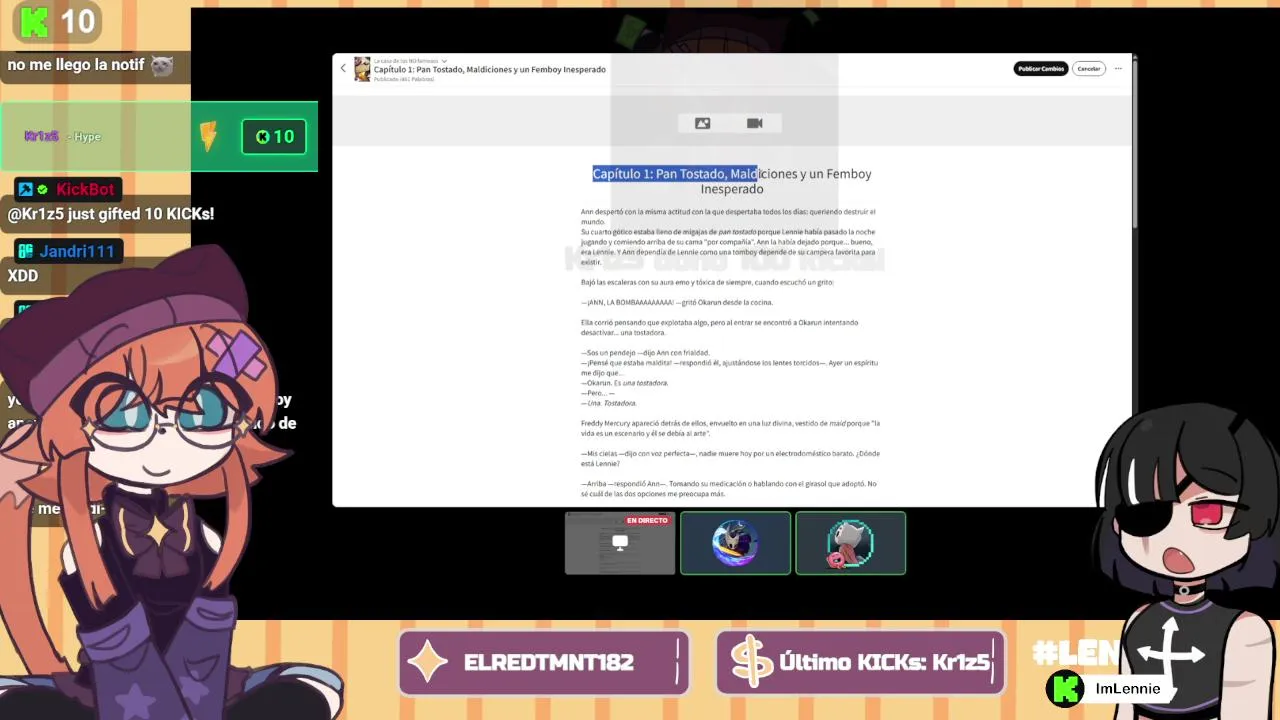
Task: Click the Jandri111 username in chat
Action: pos(77,251)
